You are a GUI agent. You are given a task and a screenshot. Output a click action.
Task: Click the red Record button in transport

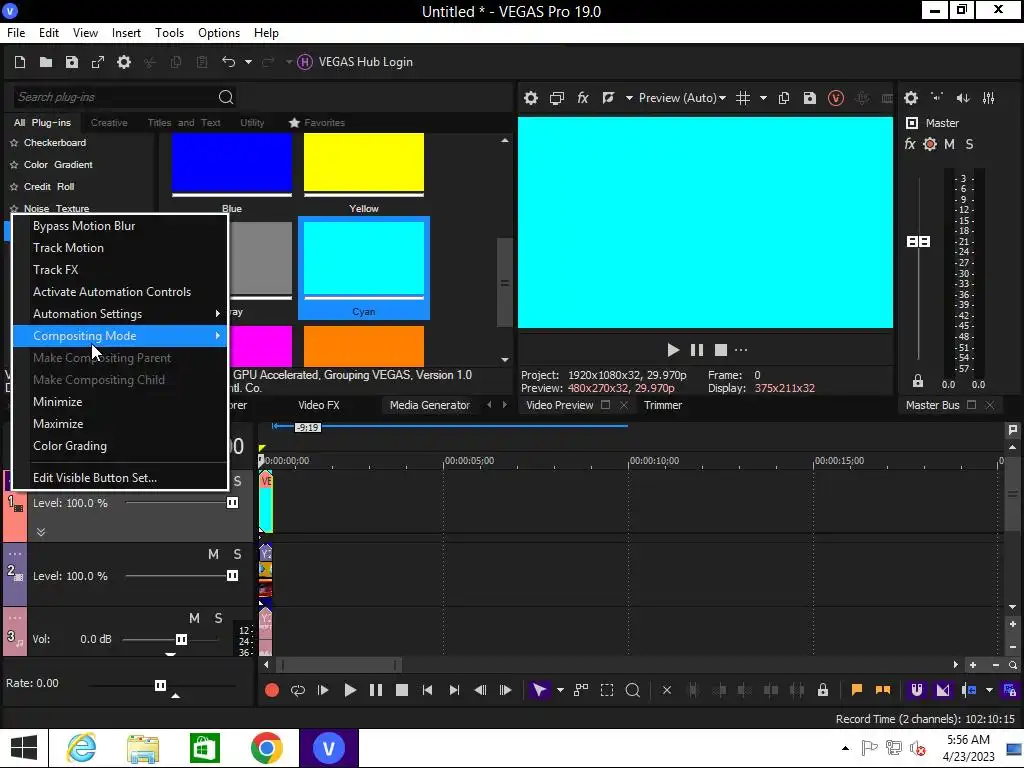tap(272, 690)
